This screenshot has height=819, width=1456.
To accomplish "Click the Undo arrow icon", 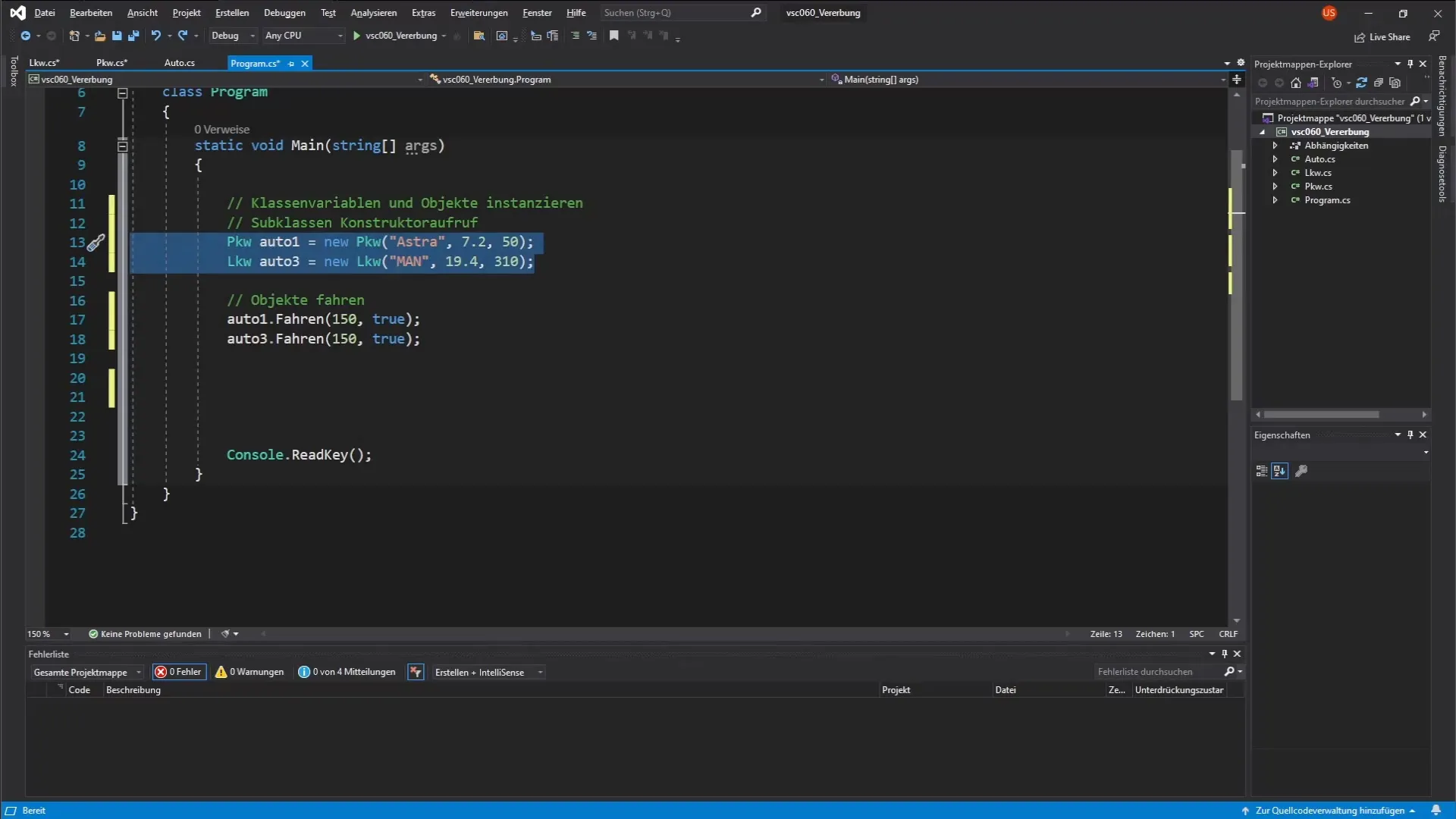I will 155,36.
